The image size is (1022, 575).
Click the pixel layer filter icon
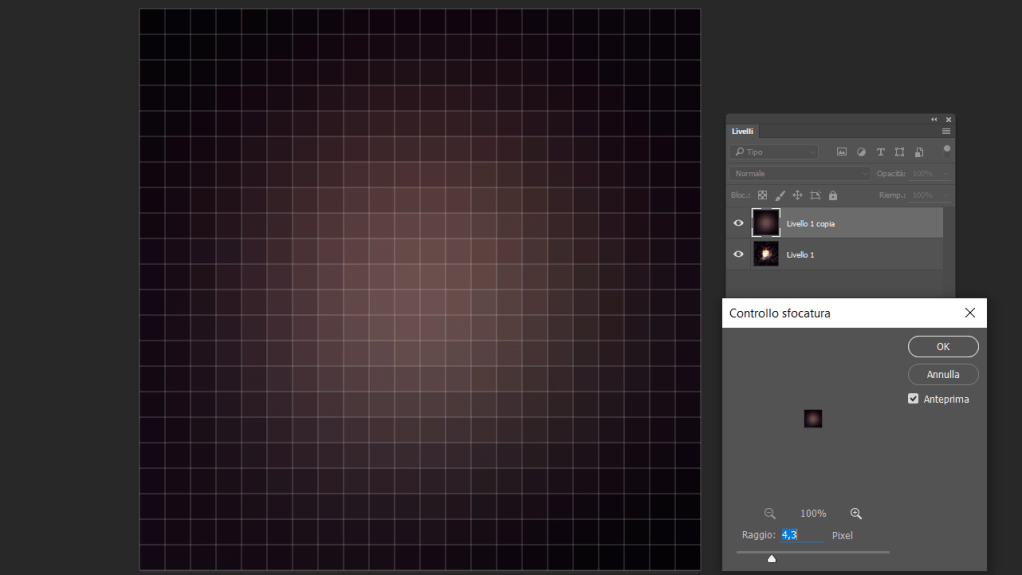[842, 152]
